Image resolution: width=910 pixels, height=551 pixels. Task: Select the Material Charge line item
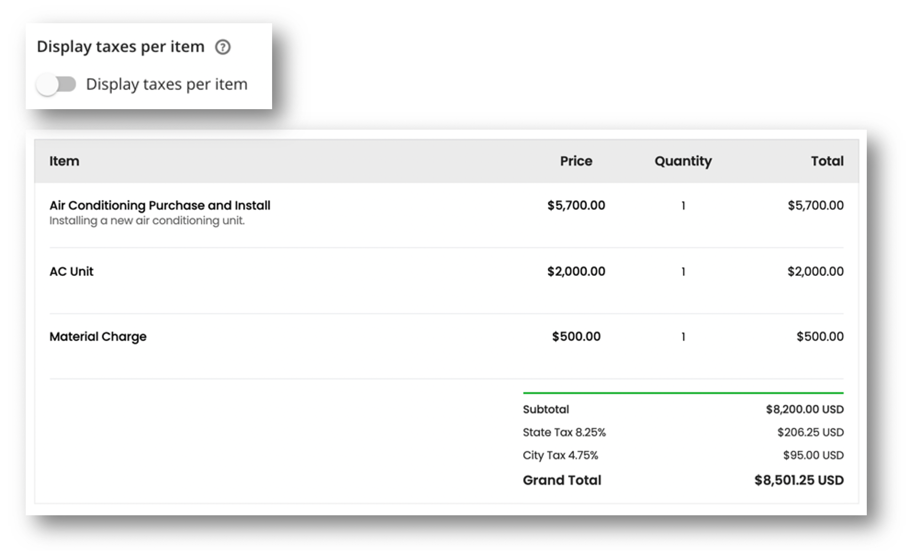(x=98, y=337)
